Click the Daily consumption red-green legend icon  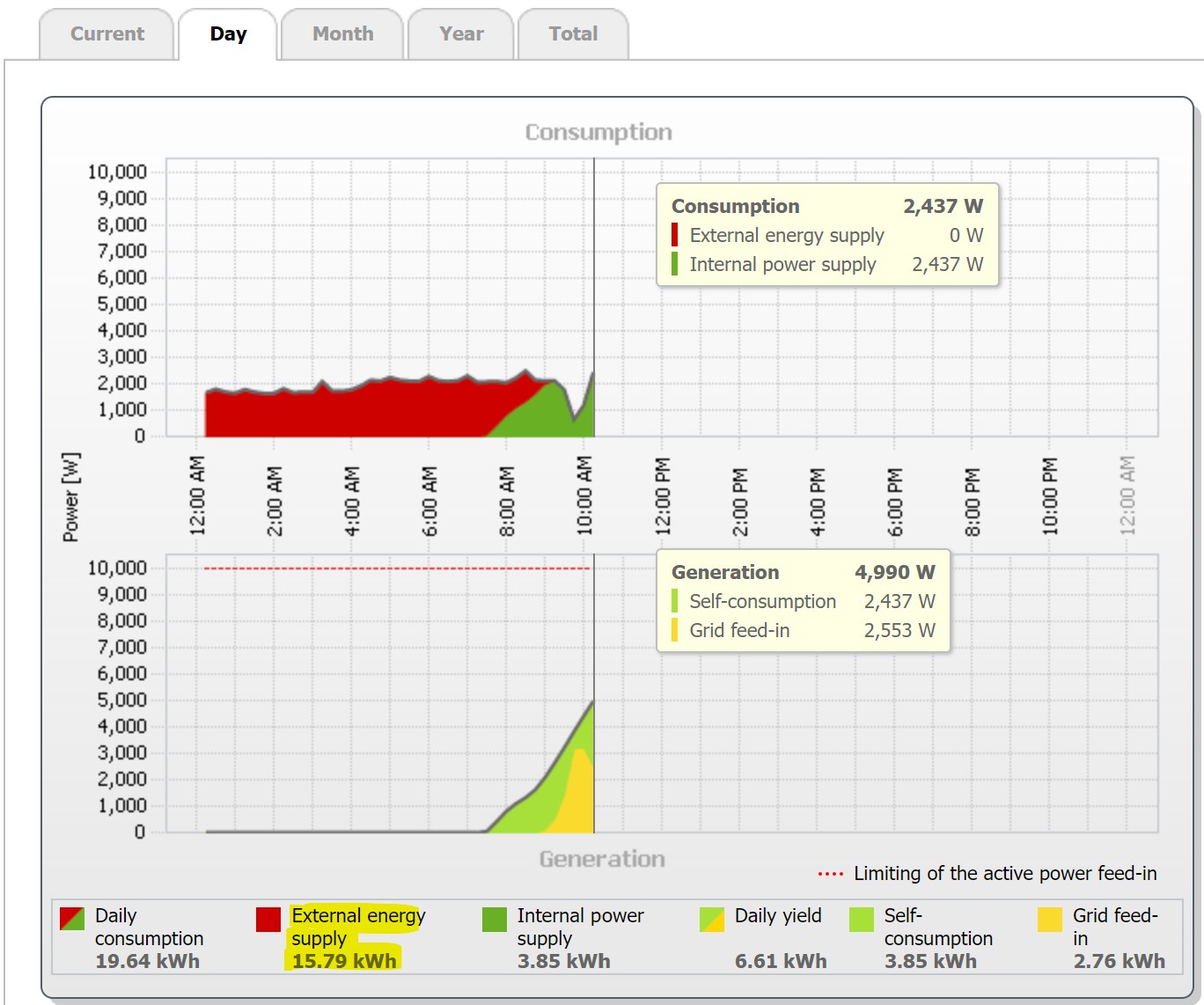click(x=72, y=920)
